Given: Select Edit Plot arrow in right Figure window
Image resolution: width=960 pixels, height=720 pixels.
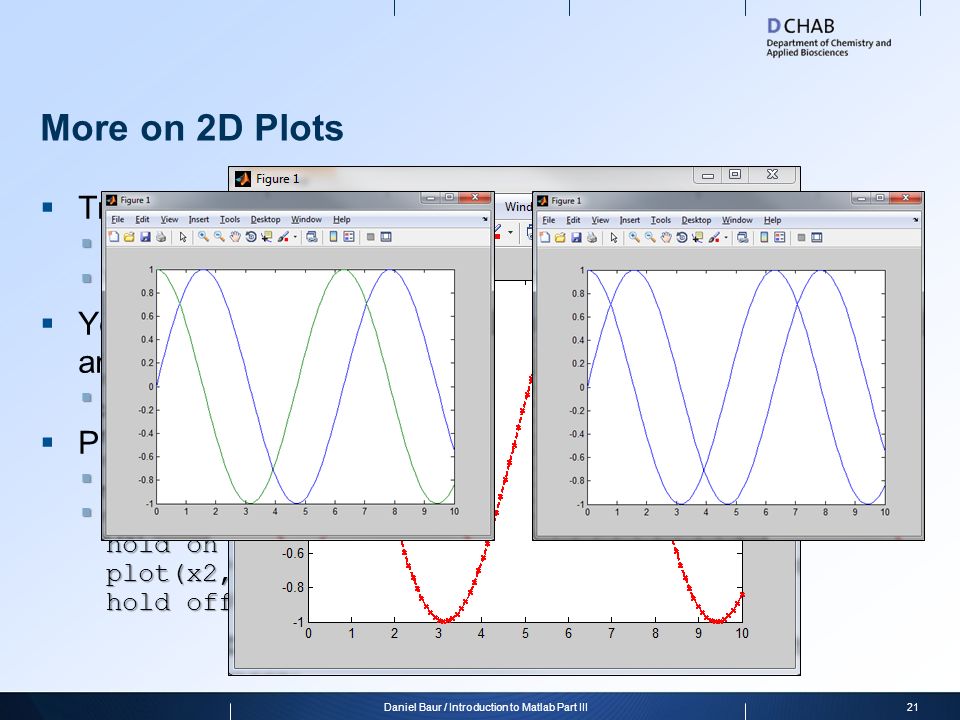Looking at the screenshot, I should (613, 238).
